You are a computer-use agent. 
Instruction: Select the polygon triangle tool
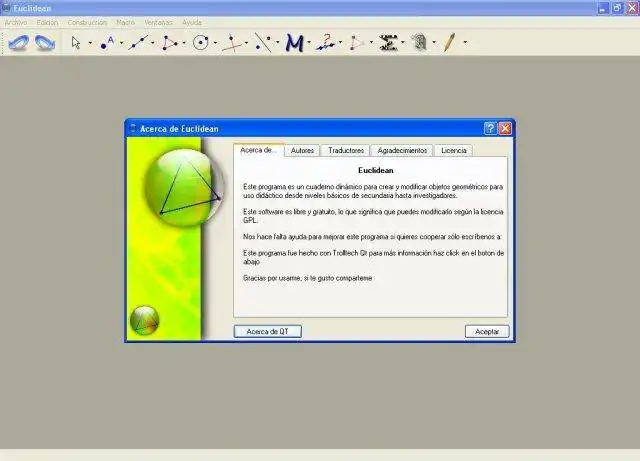[x=169, y=42]
